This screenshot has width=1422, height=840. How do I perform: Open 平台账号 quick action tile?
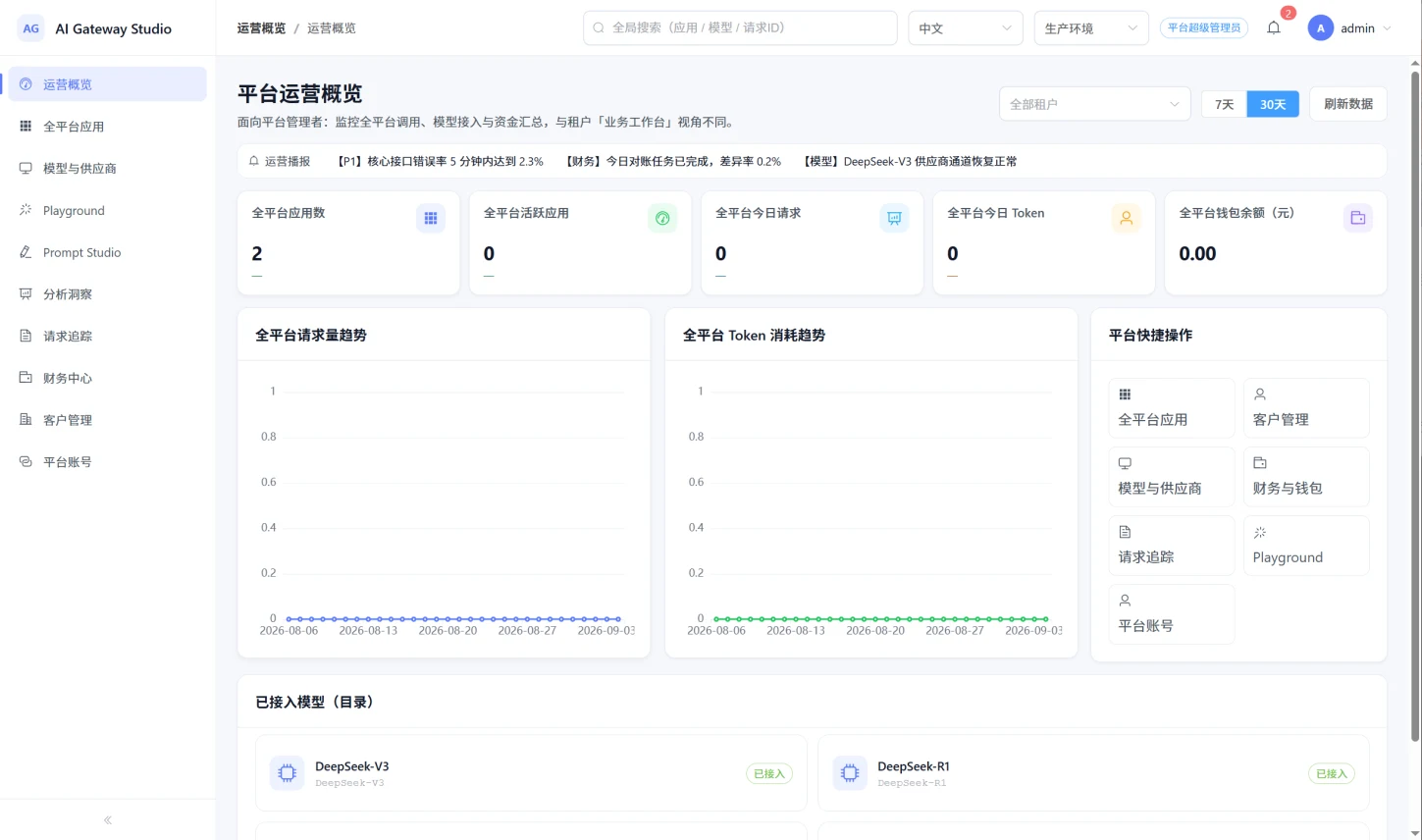1172,614
